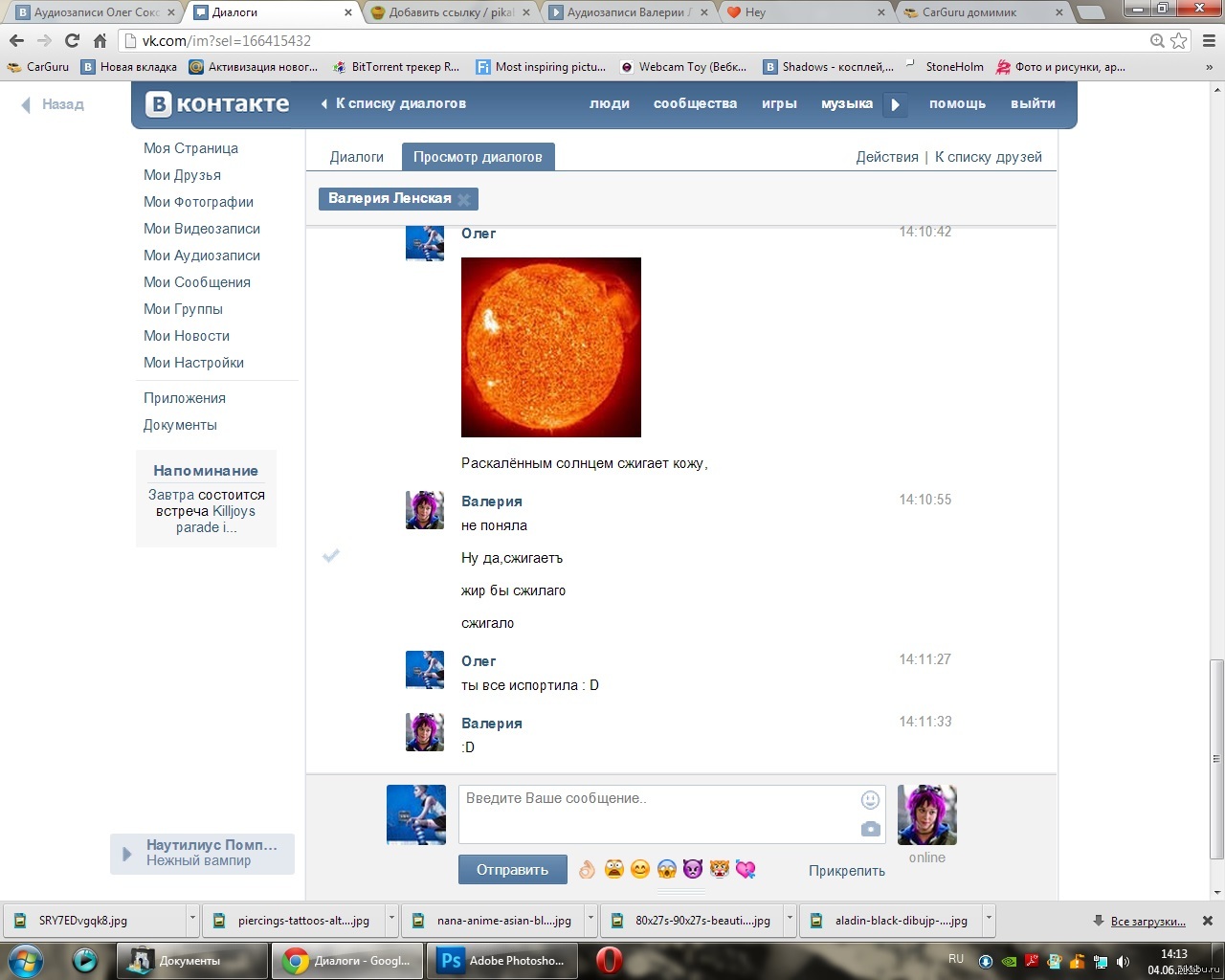Click the page vertical scrollbar thumb
1225x980 pixels.
coord(1216,758)
